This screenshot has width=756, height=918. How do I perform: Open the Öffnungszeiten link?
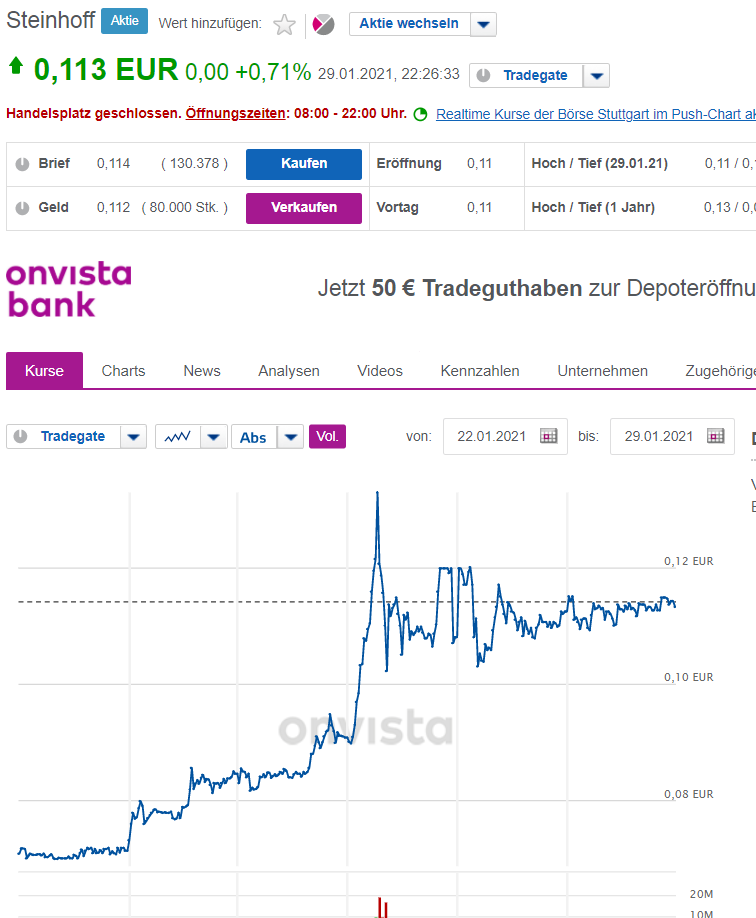point(235,114)
